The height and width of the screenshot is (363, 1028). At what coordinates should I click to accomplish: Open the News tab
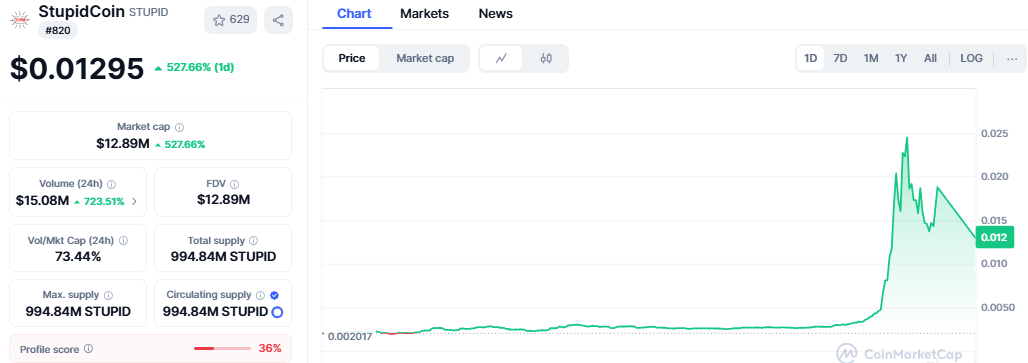pos(496,14)
